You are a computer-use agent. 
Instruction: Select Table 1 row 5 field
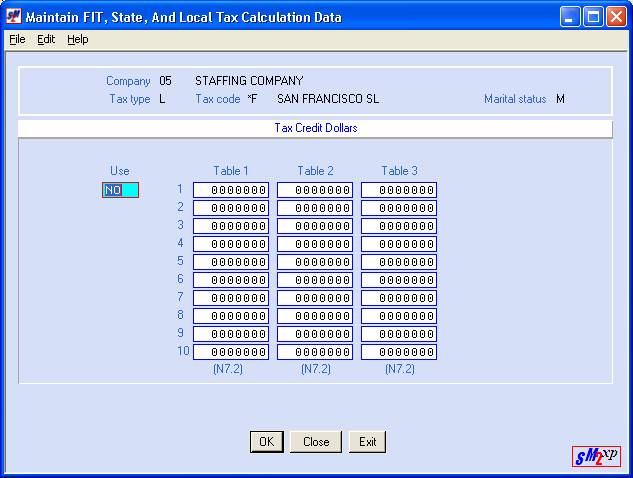tap(231, 262)
